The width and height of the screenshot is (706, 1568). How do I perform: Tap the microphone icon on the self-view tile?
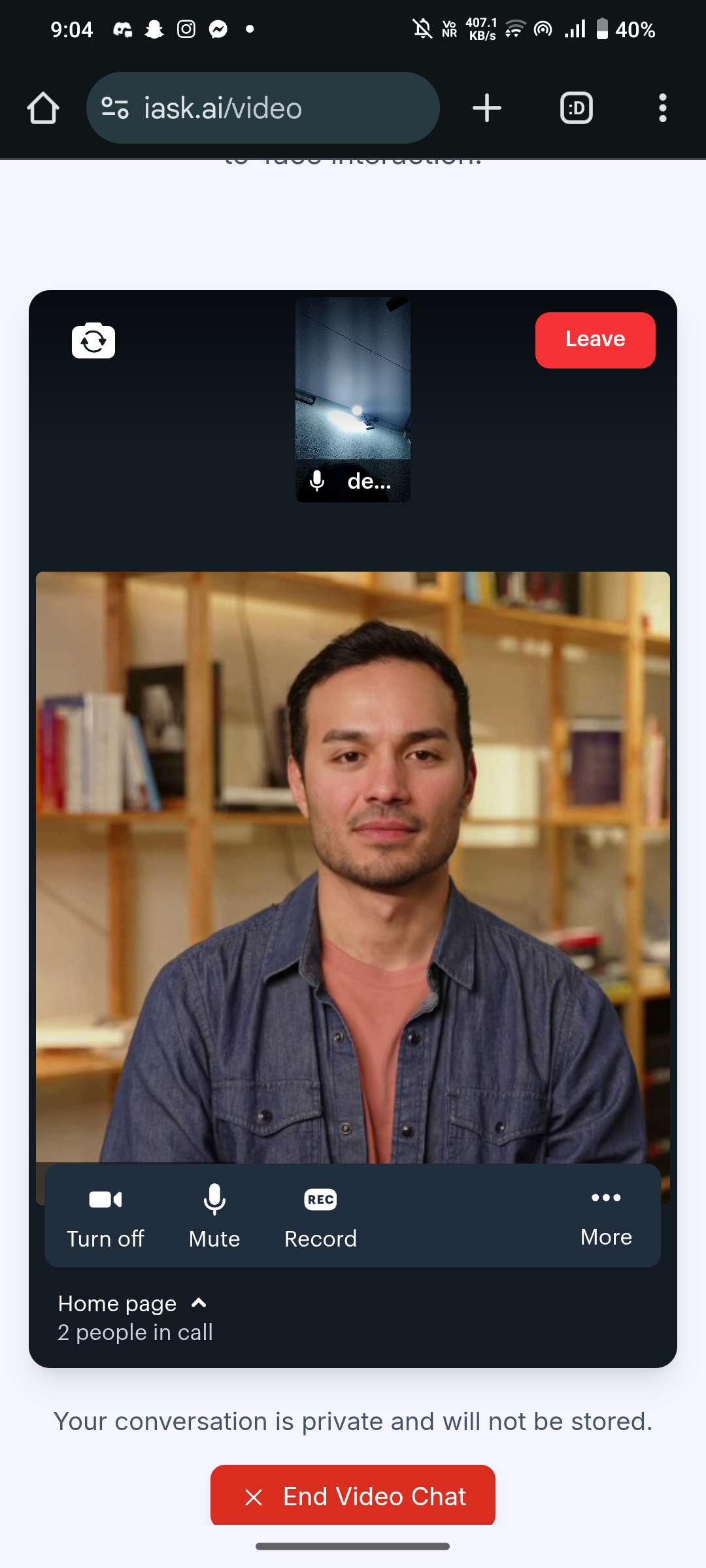pyautogui.click(x=317, y=482)
